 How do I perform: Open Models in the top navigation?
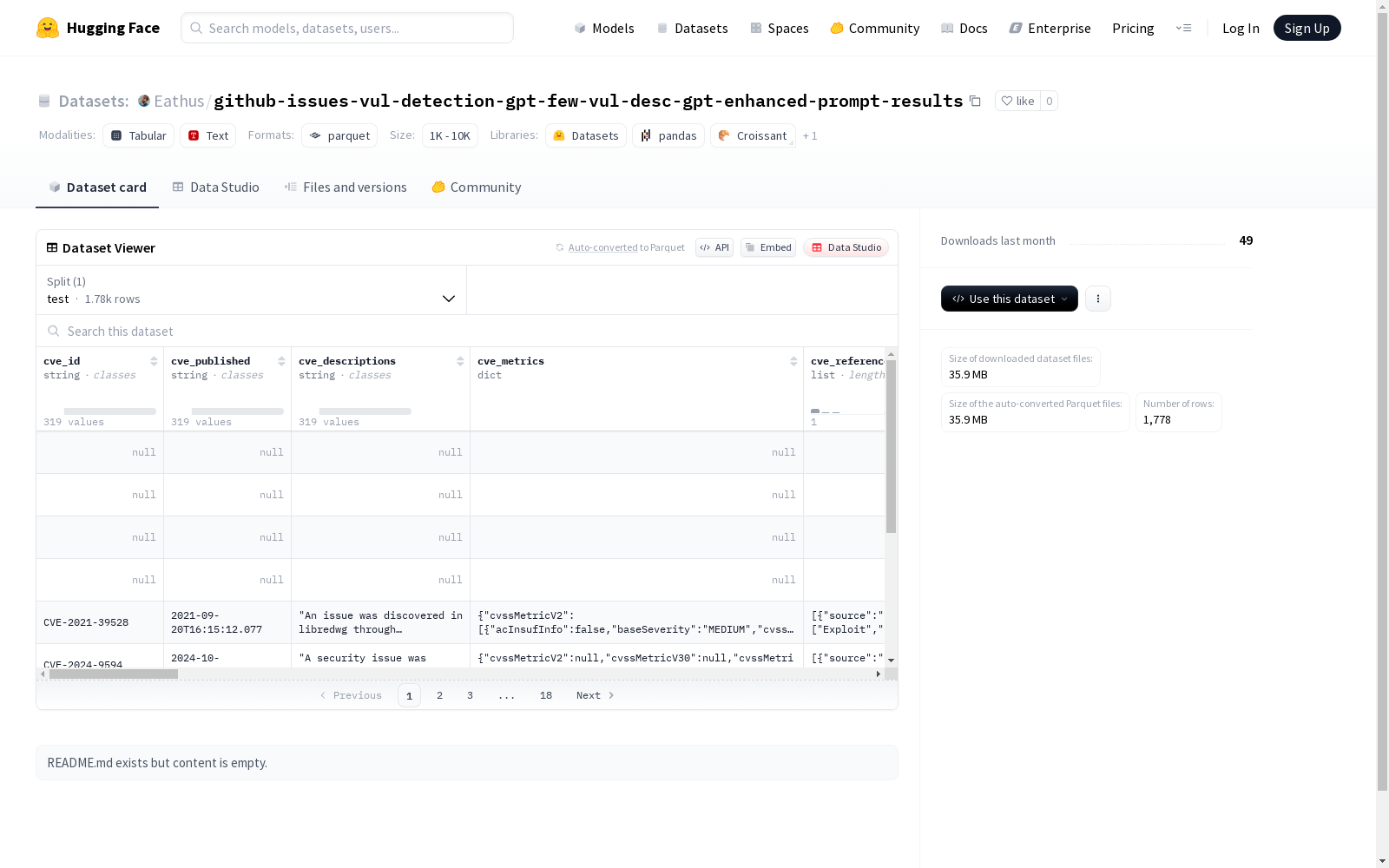[x=604, y=28]
